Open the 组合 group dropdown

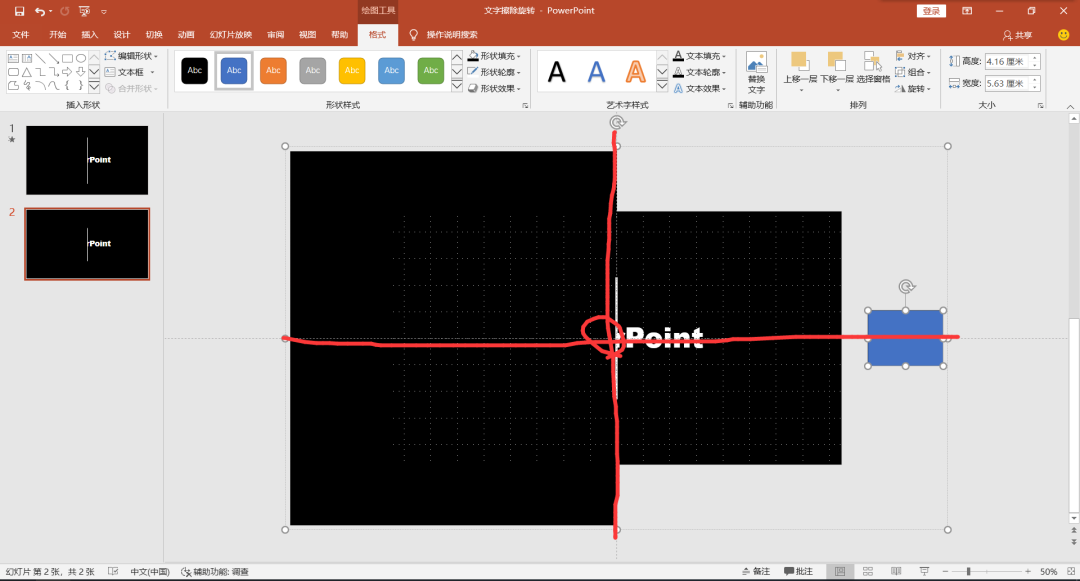tap(913, 72)
